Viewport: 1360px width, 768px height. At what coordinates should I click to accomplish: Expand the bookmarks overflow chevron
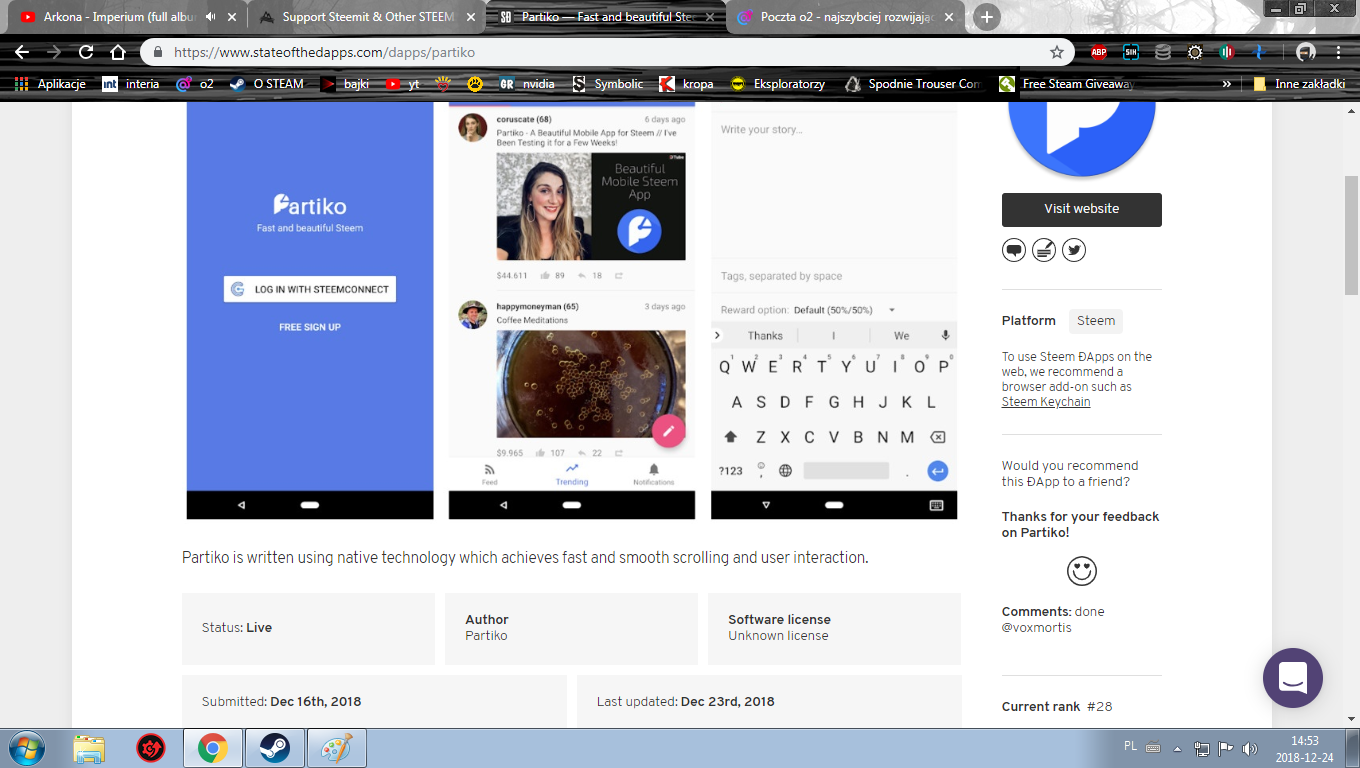[1227, 84]
